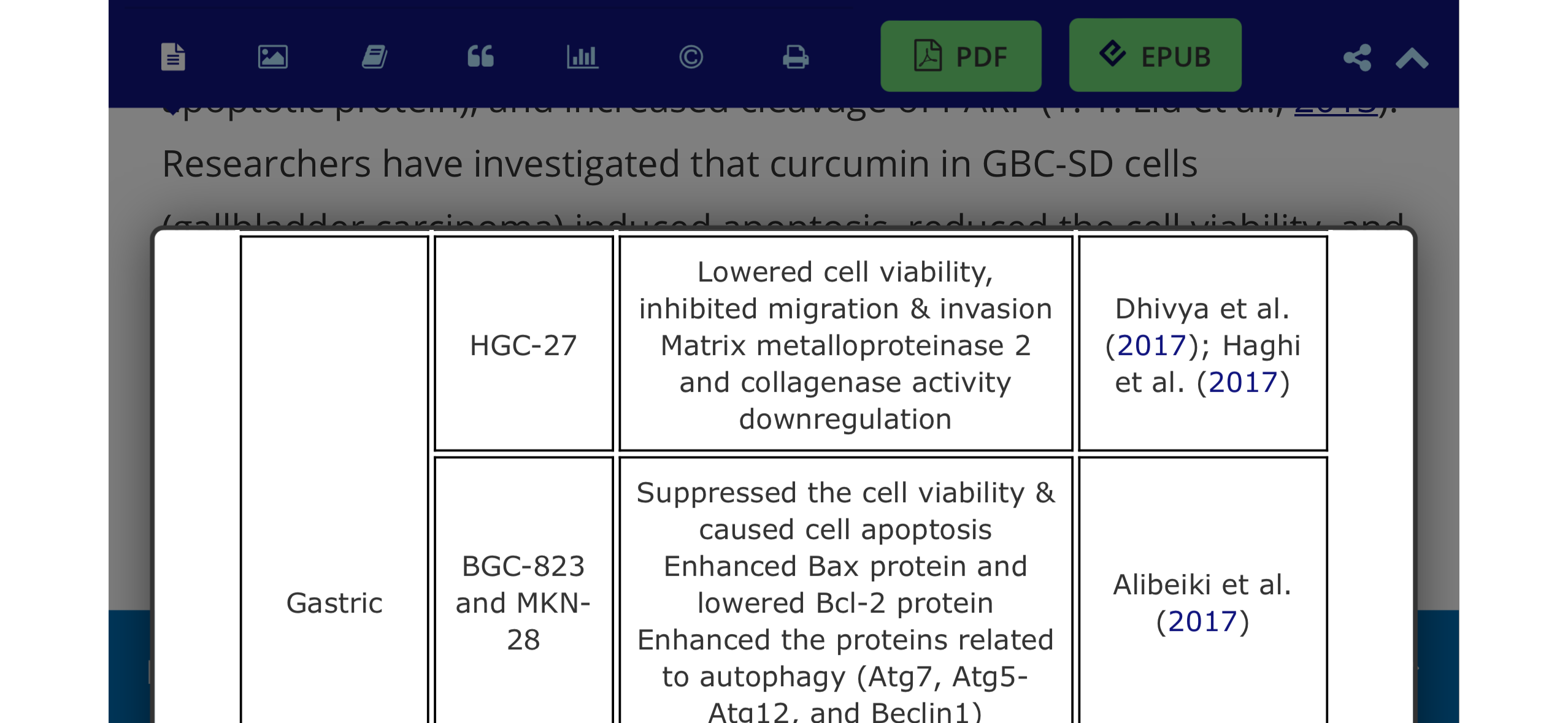This screenshot has width=1568, height=723.
Task: Open Haghi et al. 2017 reference
Action: click(x=1243, y=382)
